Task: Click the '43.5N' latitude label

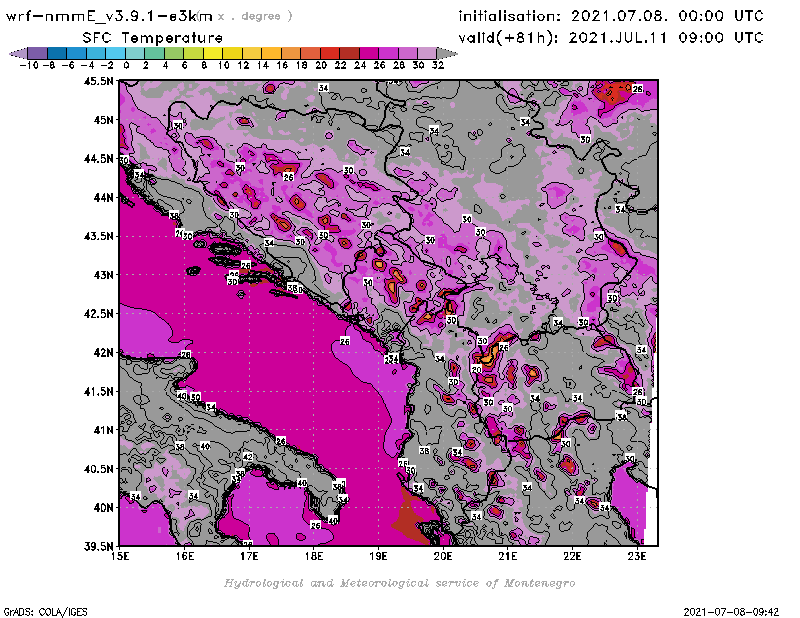Action: click(x=99, y=236)
